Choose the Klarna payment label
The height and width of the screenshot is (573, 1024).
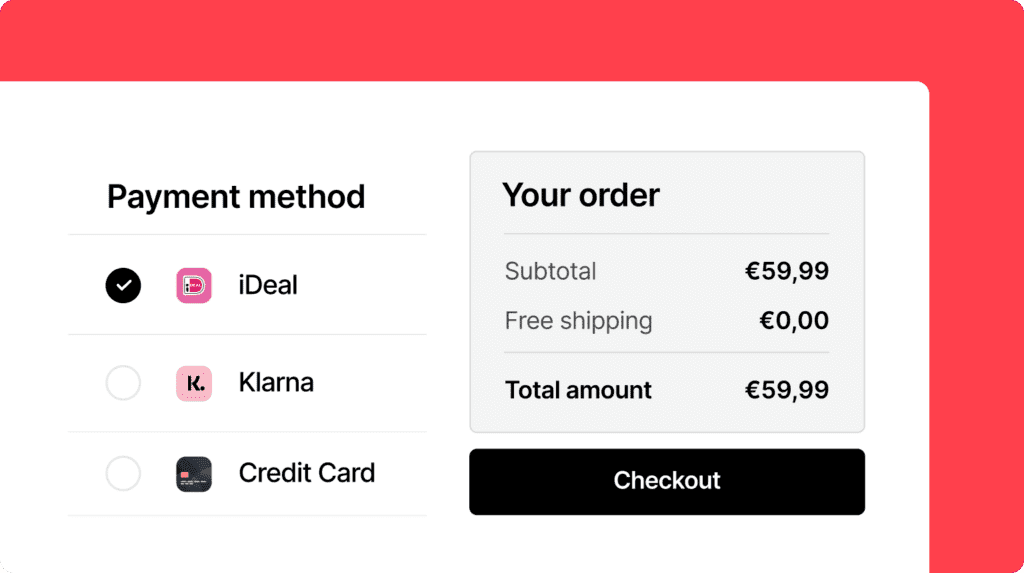coord(276,383)
